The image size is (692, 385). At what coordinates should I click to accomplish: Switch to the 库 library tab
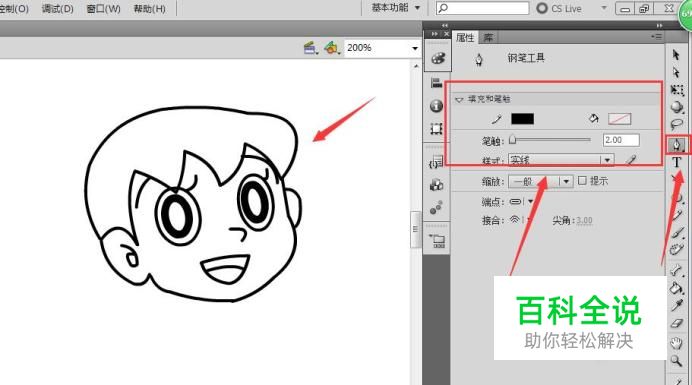pos(488,38)
